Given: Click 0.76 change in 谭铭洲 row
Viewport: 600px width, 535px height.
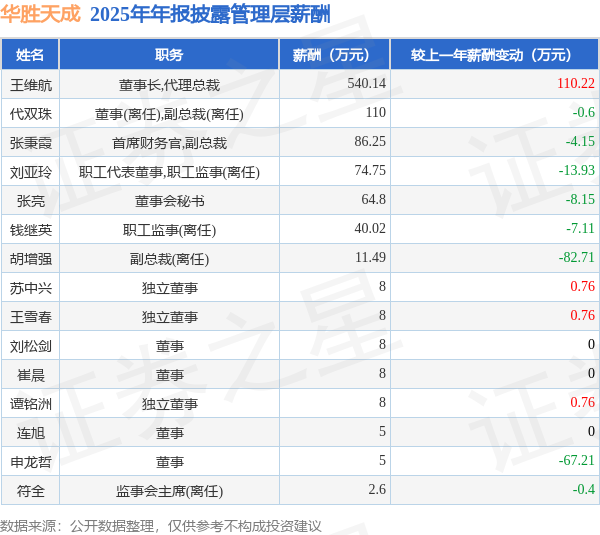Looking at the screenshot, I should [x=582, y=403].
